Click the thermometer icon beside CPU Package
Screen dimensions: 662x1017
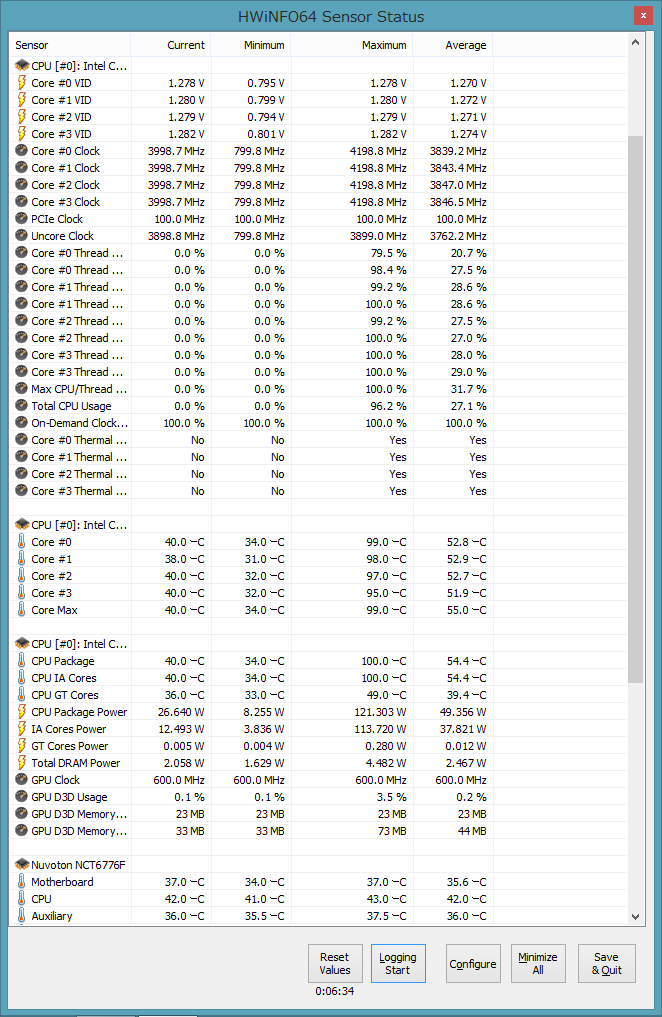[x=21, y=661]
